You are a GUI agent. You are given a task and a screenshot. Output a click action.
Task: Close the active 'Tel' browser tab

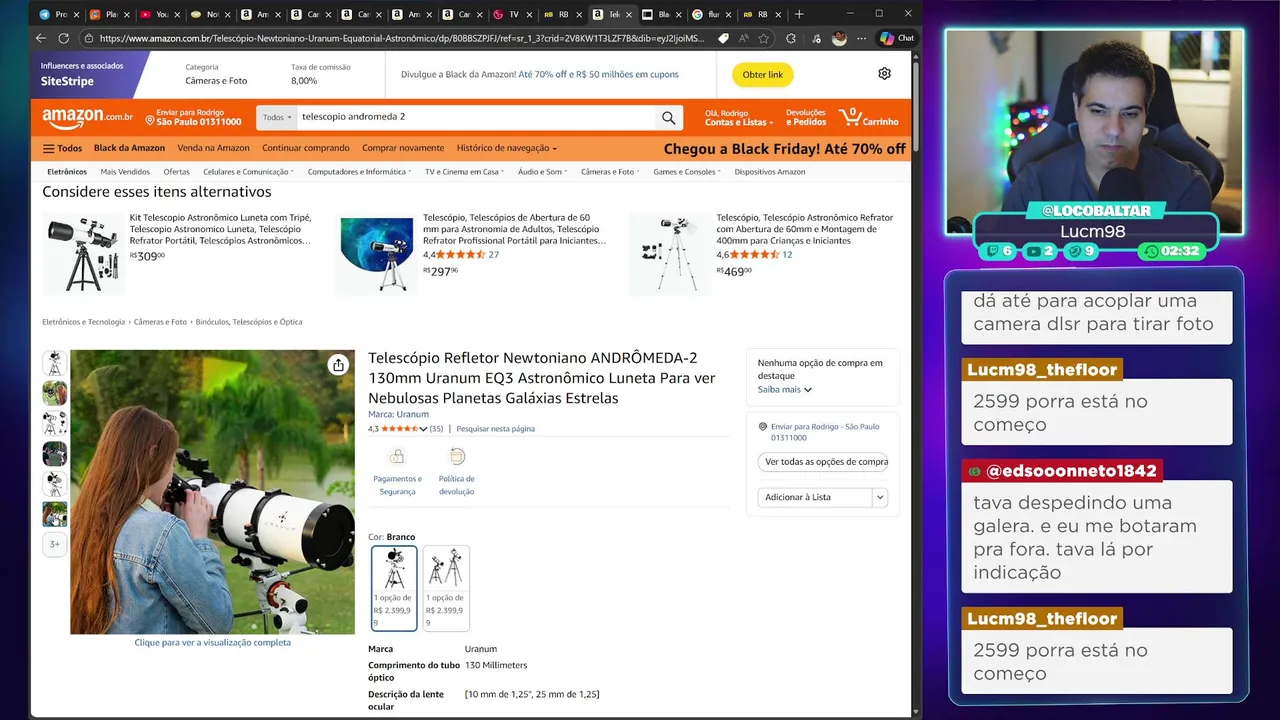[x=628, y=14]
